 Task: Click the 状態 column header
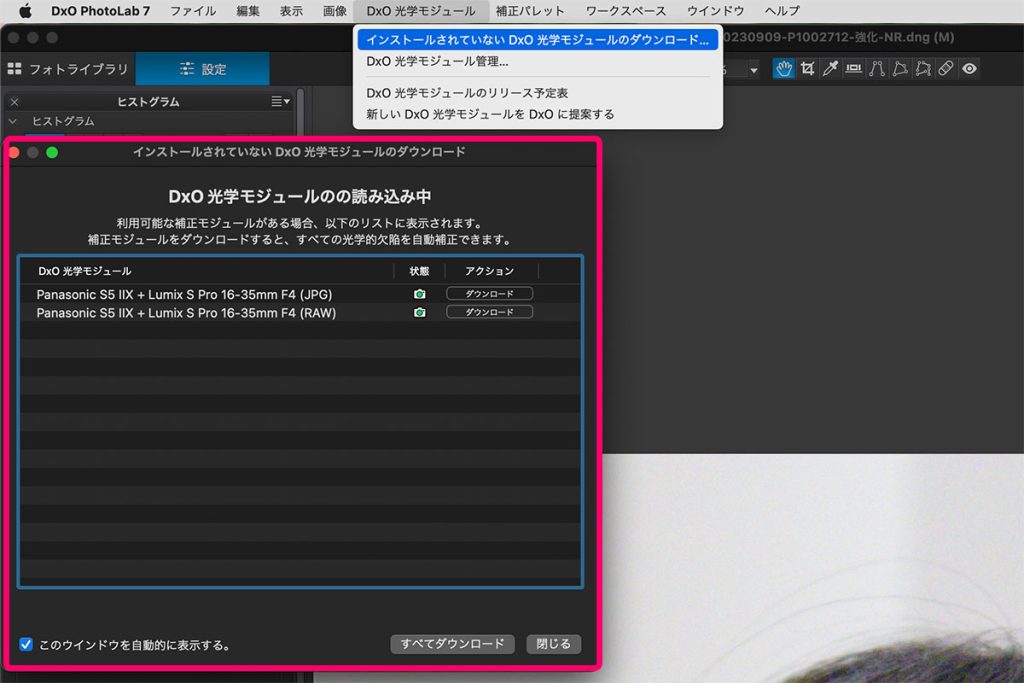click(419, 271)
